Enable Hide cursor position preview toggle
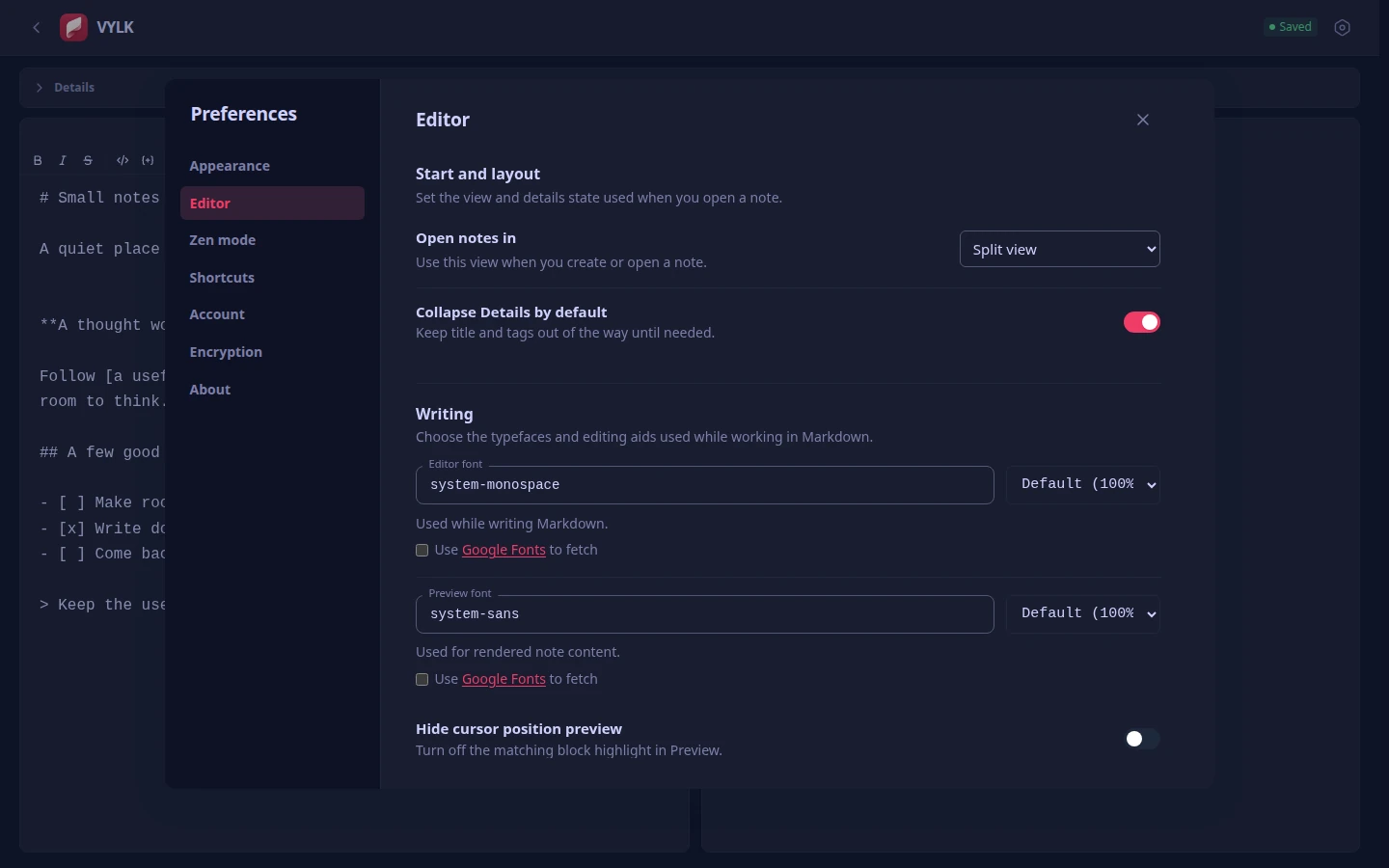This screenshot has width=1389, height=868. tap(1142, 739)
